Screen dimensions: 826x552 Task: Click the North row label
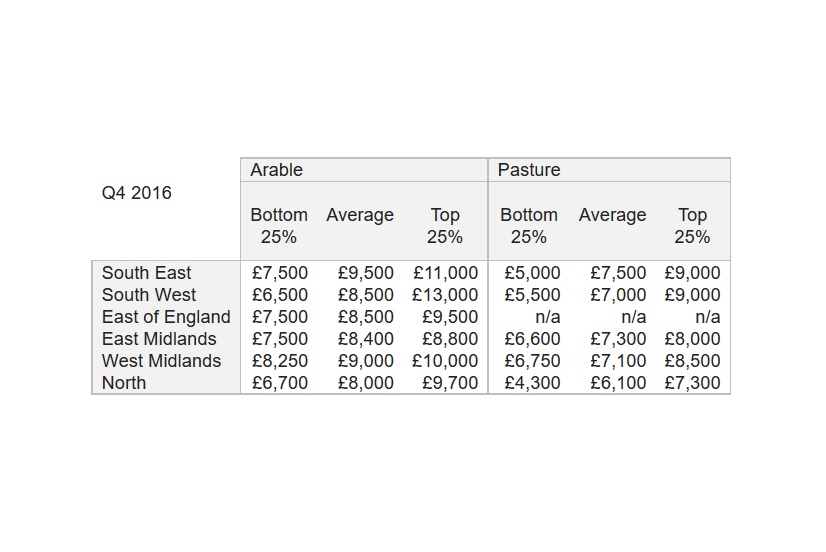[124, 383]
